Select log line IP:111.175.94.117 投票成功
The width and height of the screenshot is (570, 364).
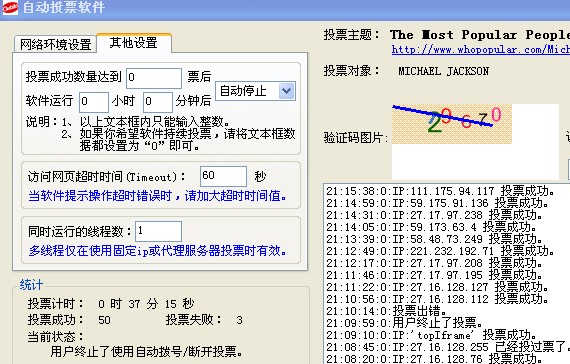(x=440, y=191)
